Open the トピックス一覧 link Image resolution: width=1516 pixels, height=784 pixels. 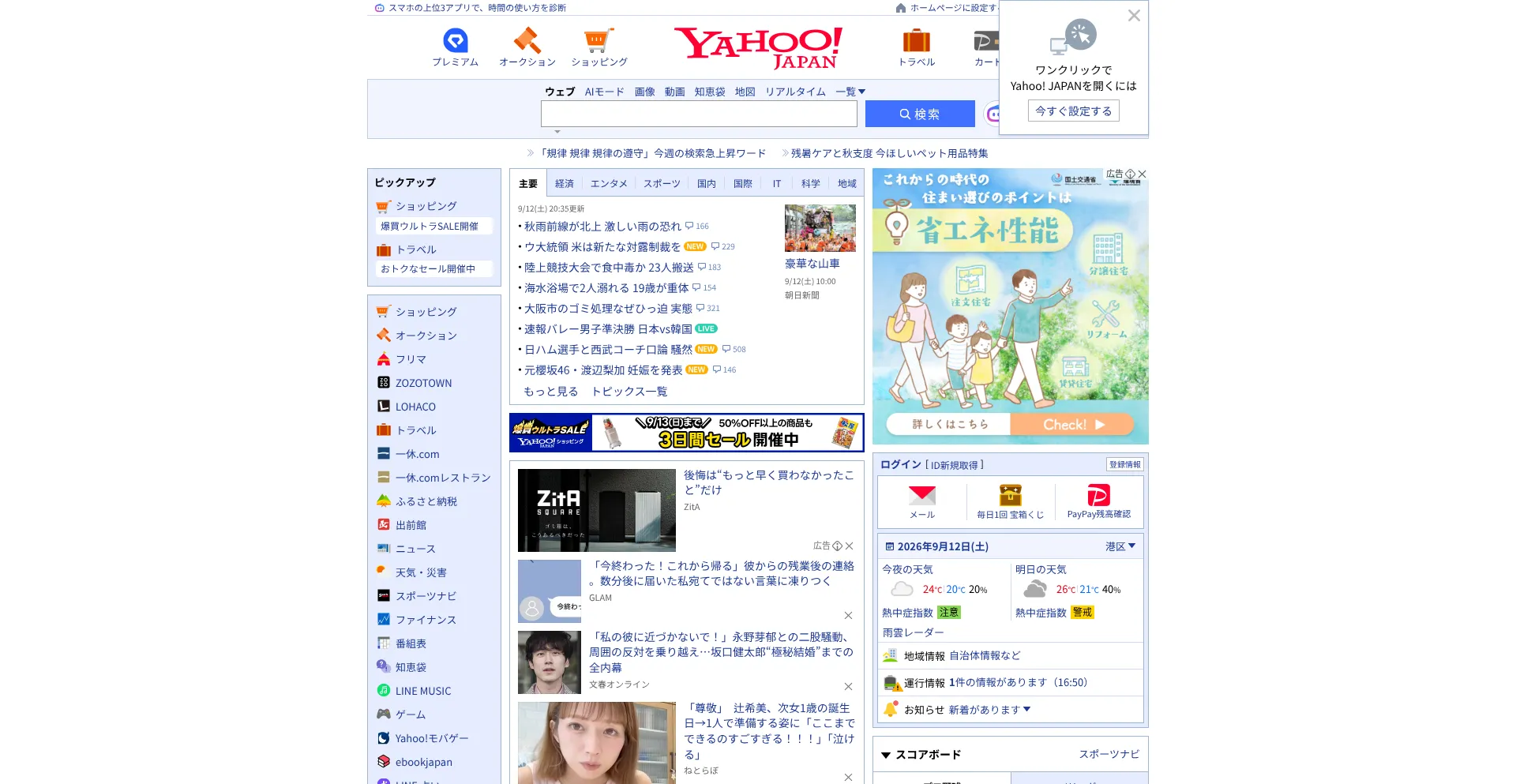tap(629, 392)
